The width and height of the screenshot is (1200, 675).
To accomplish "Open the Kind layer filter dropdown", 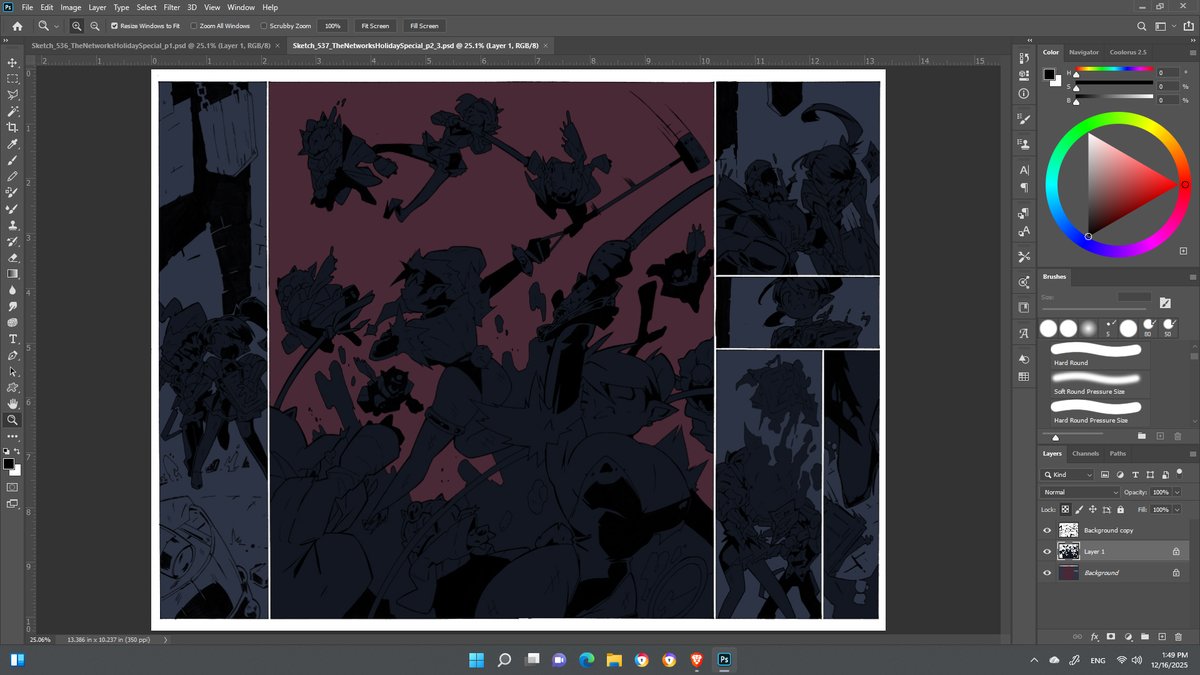I will (1068, 474).
